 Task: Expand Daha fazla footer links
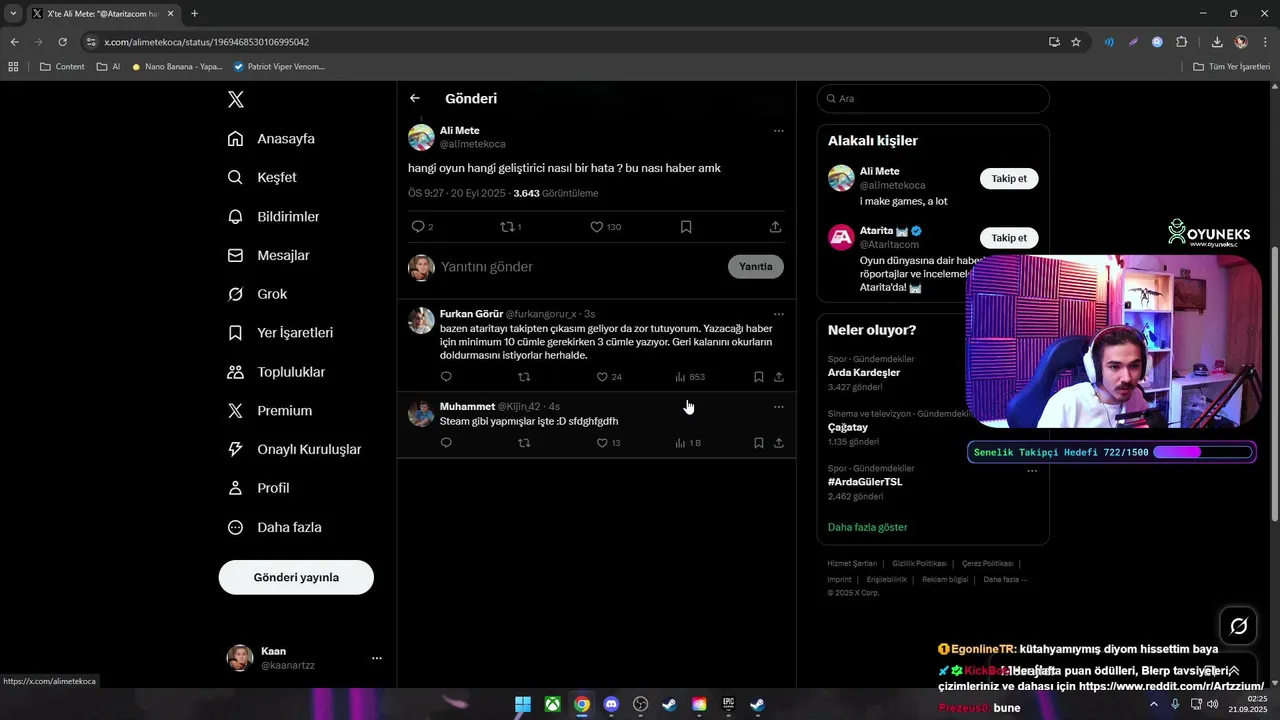(x=1005, y=579)
